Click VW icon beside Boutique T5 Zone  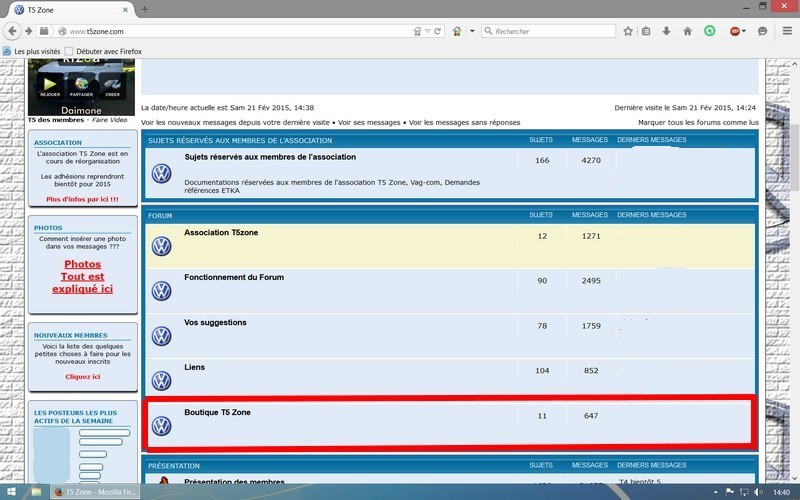[162, 426]
